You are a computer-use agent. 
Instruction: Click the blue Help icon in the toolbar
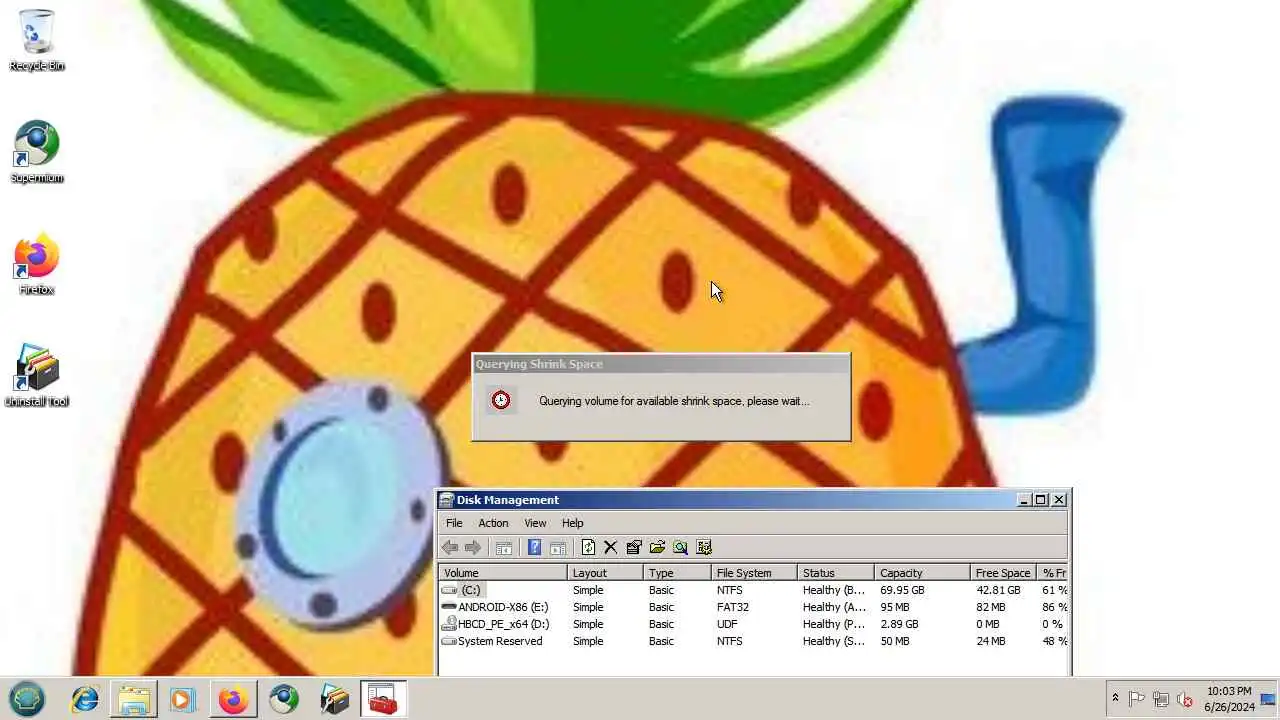534,547
